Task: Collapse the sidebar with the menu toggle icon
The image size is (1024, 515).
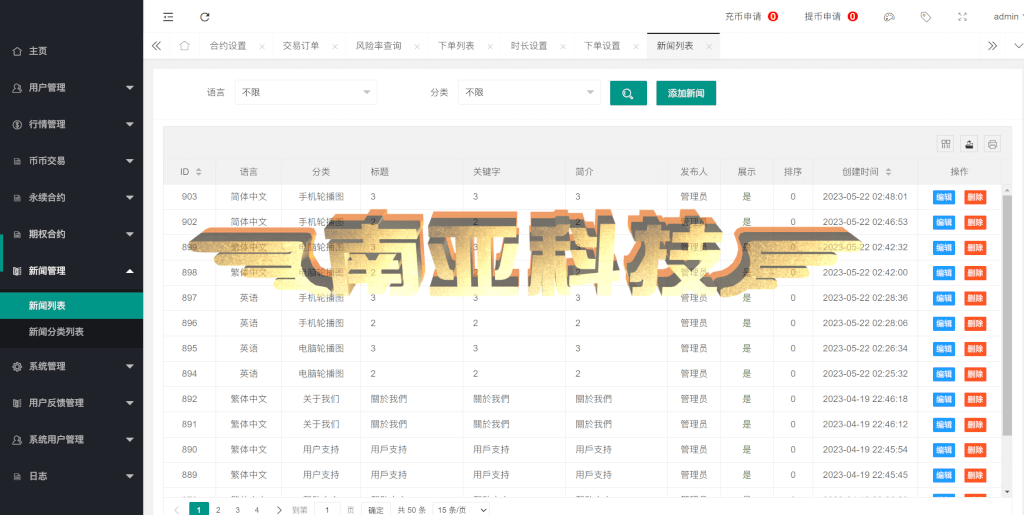Action: tap(168, 17)
